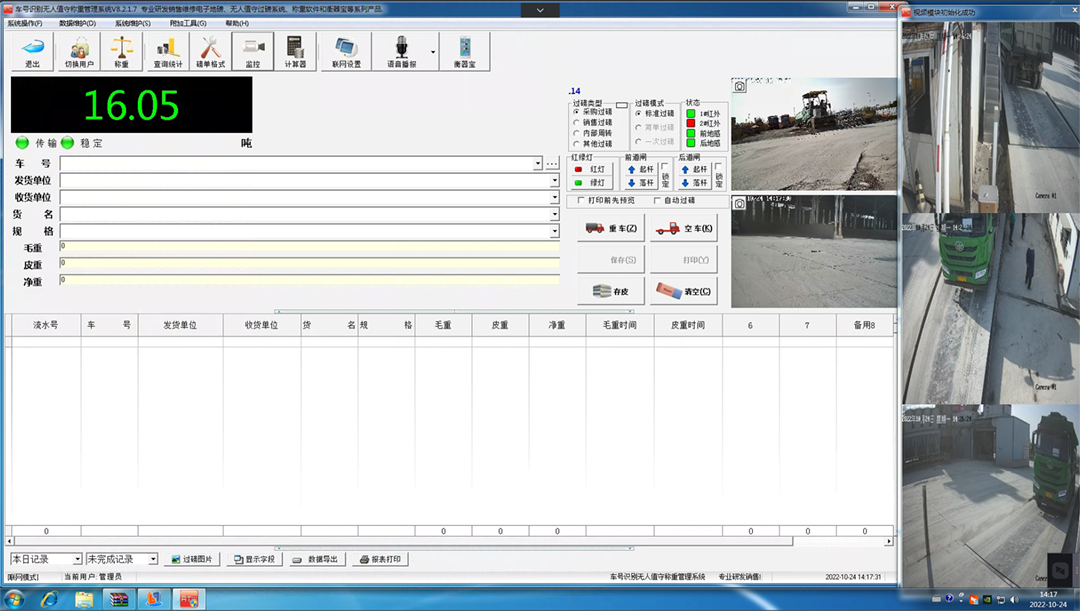The height and width of the screenshot is (611, 1080).
Task: Select 销售过磅 weighing type
Action: point(593,123)
